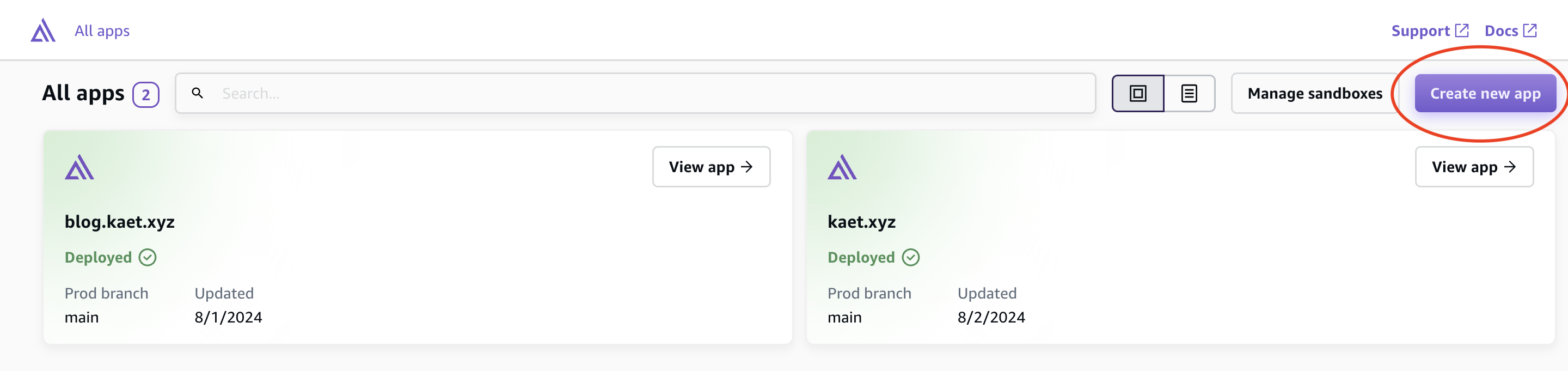Click Create new app button
This screenshot has width=1568, height=371.
coord(1485,93)
